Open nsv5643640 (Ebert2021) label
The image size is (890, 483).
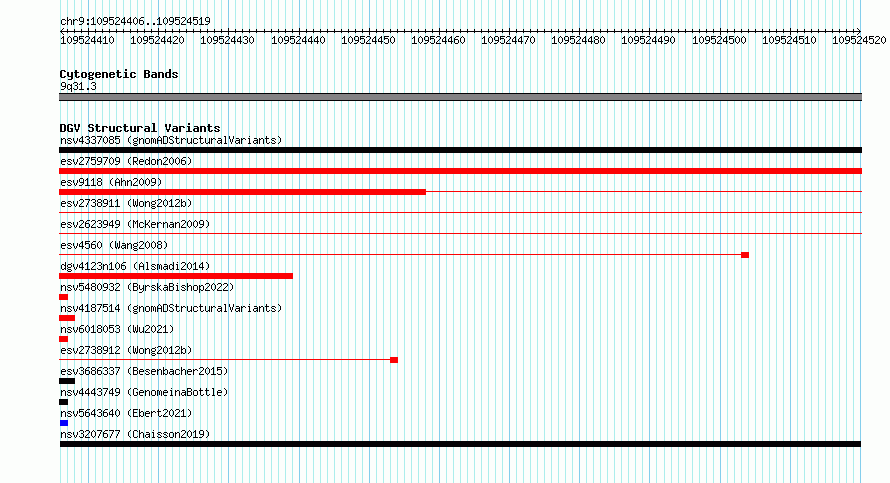coord(126,413)
